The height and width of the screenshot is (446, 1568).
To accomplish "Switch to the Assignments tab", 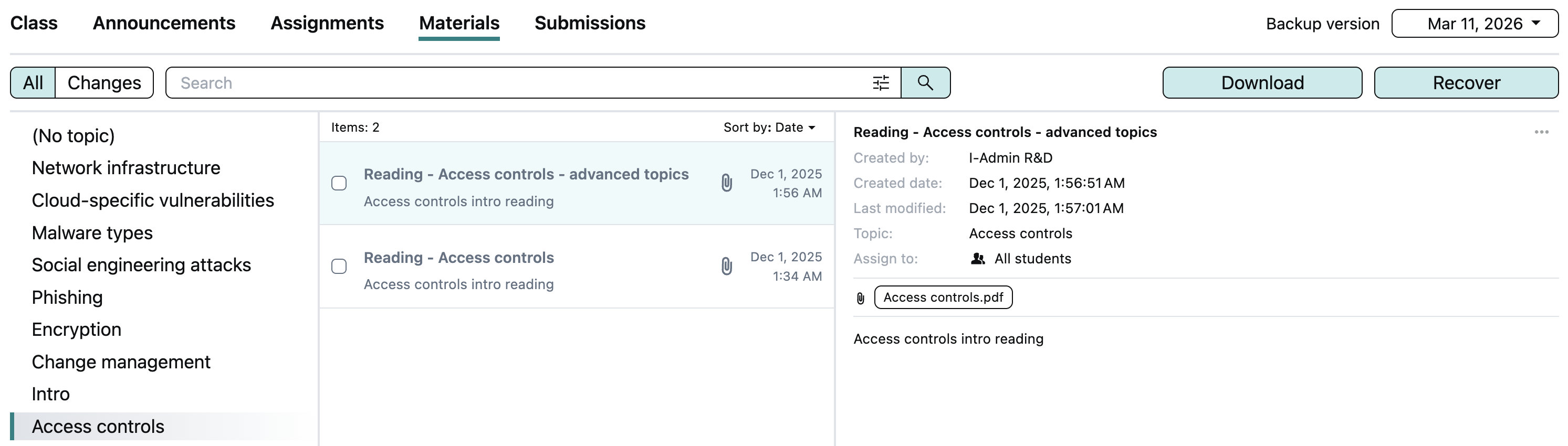I will [327, 23].
